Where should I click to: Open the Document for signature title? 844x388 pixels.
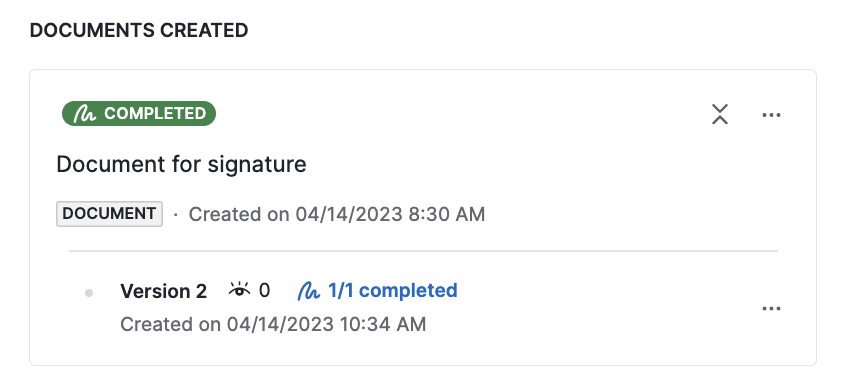pos(181,164)
